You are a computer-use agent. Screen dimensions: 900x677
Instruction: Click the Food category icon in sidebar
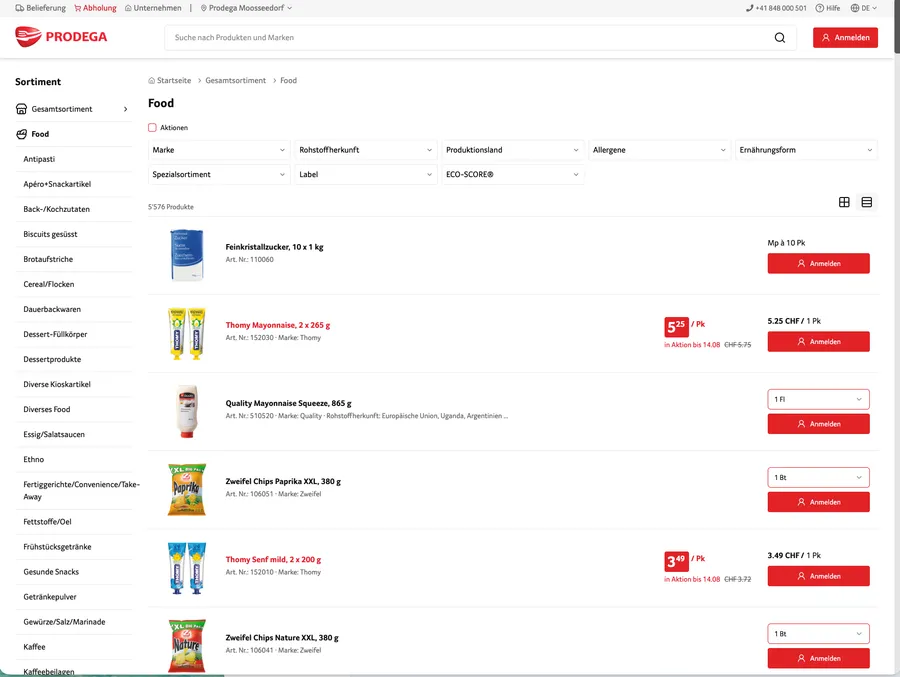21,134
